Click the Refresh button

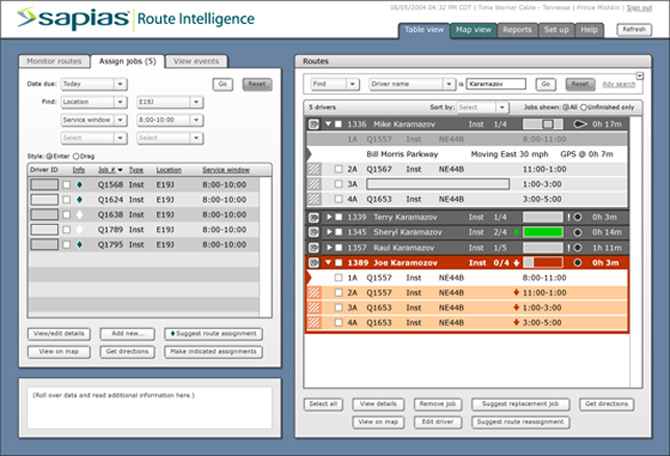(634, 29)
